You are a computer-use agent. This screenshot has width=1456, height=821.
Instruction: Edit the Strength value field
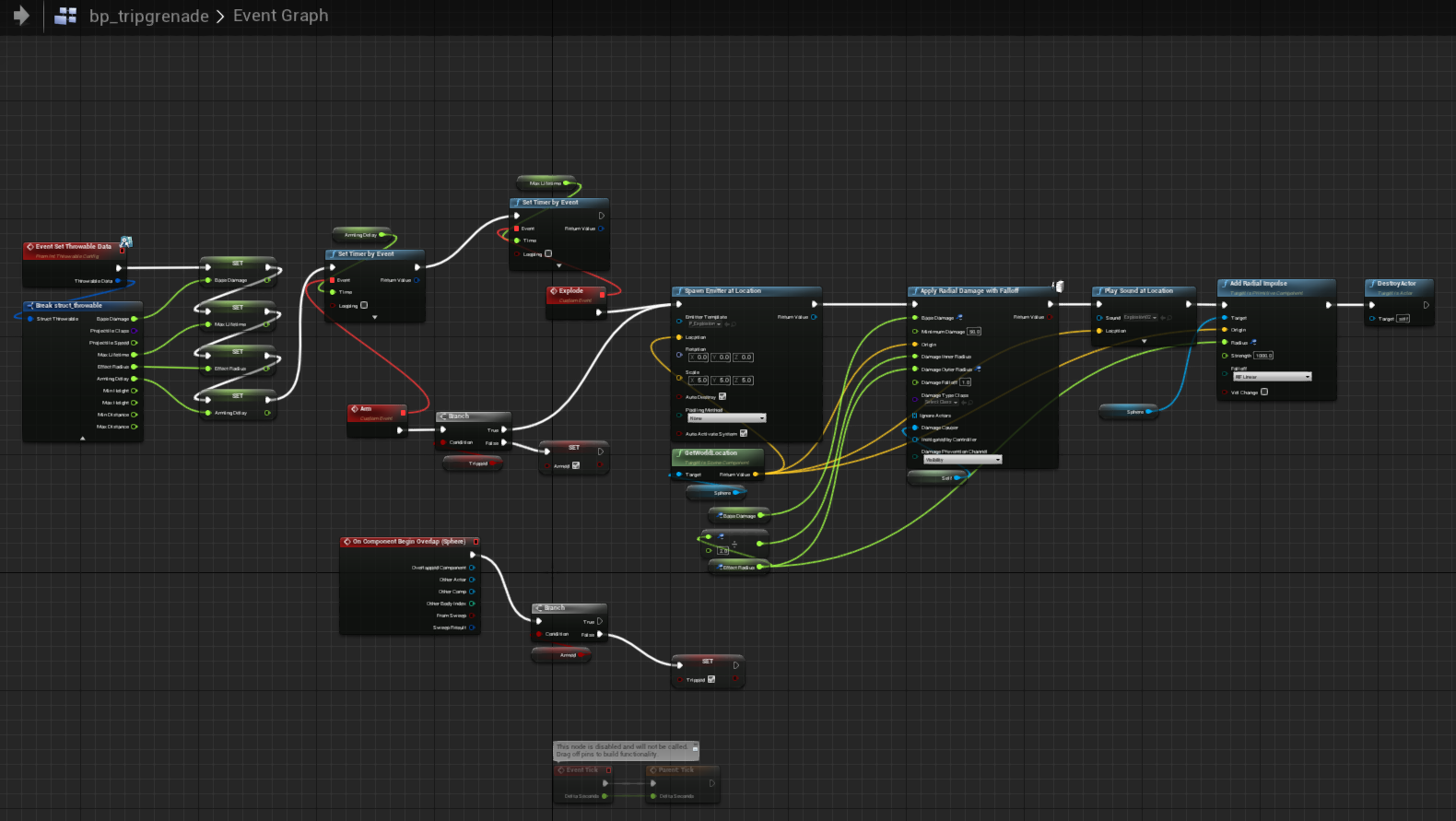pos(1263,356)
